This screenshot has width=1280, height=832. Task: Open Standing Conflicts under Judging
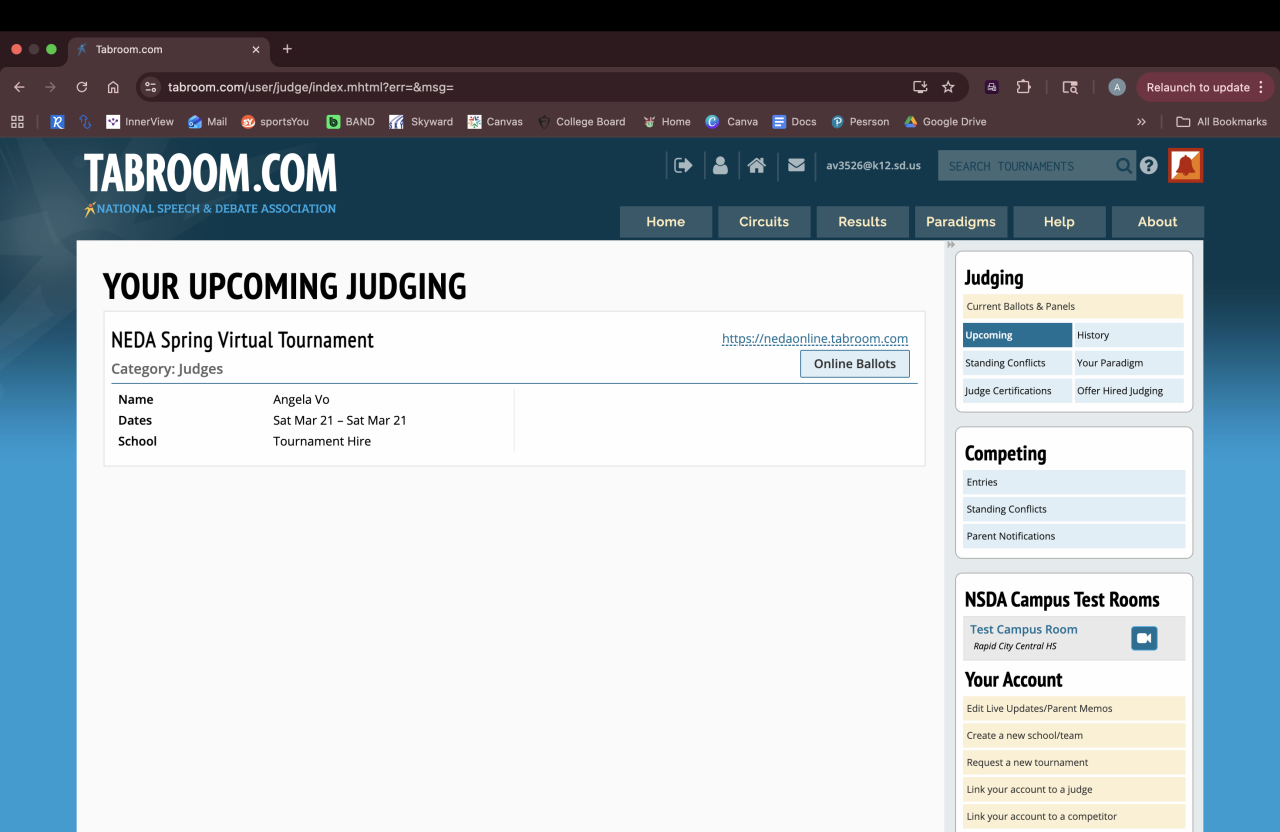coord(1017,363)
